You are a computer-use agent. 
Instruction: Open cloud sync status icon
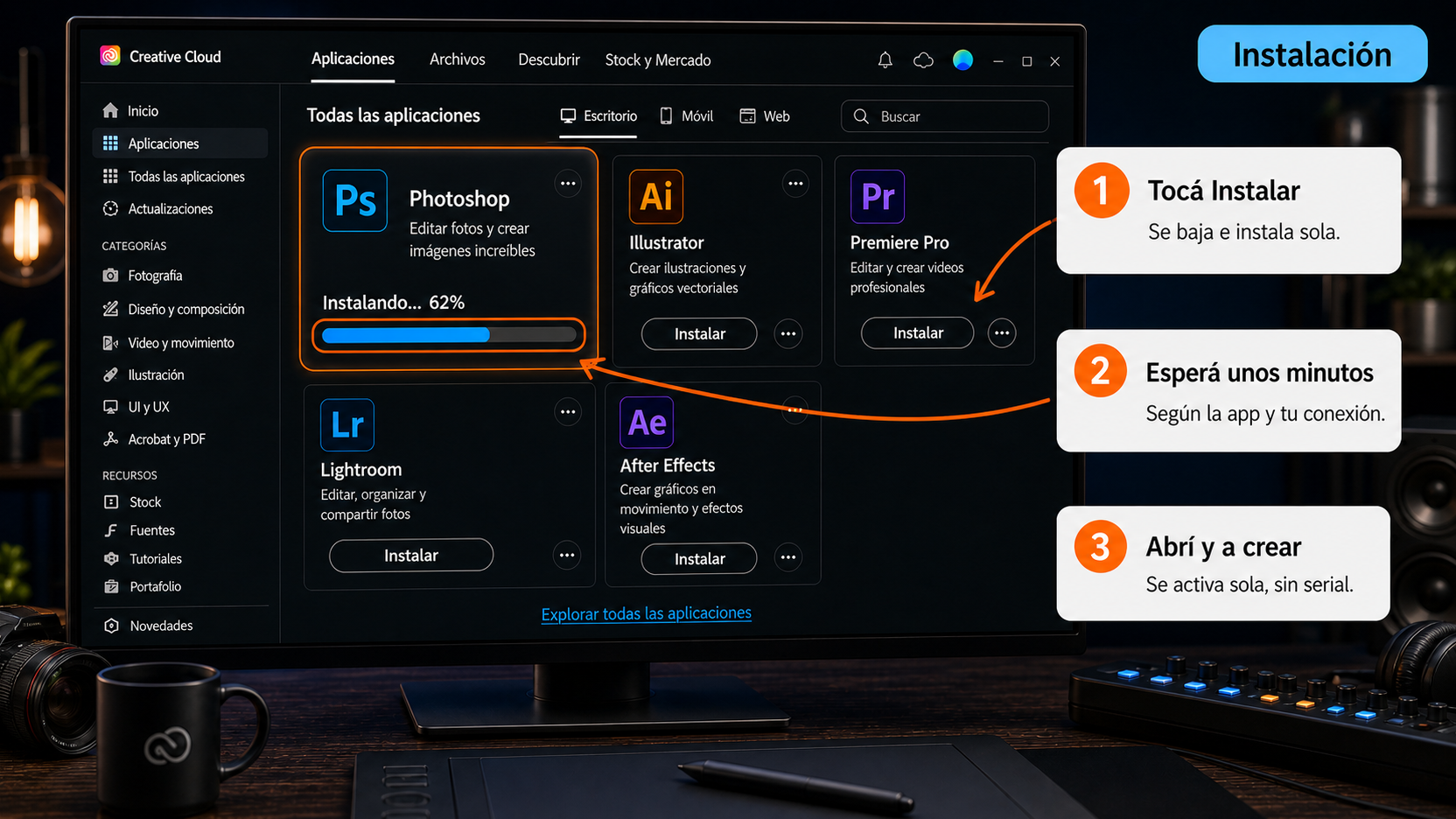tap(923, 60)
